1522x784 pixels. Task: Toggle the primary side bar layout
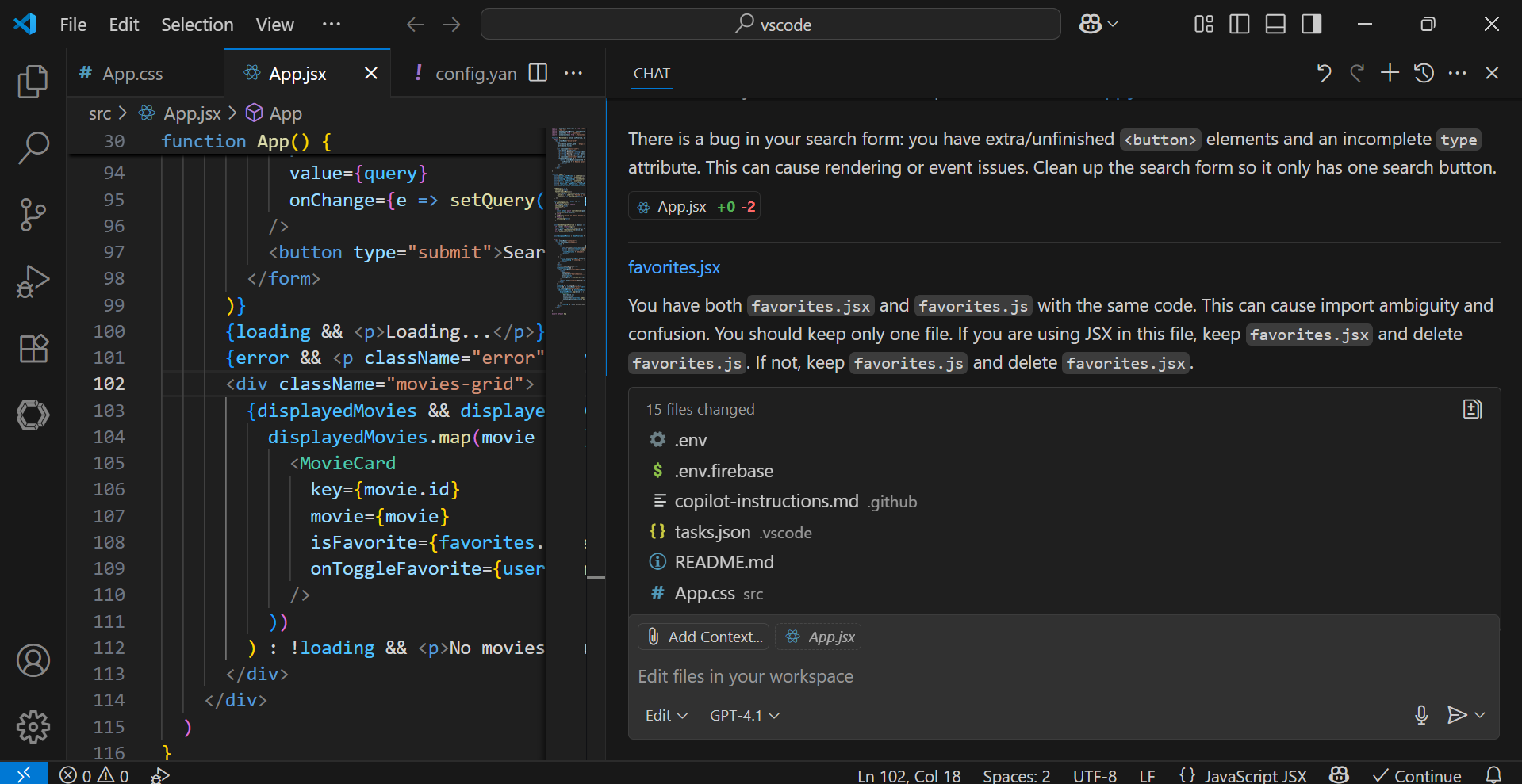click(x=1239, y=25)
